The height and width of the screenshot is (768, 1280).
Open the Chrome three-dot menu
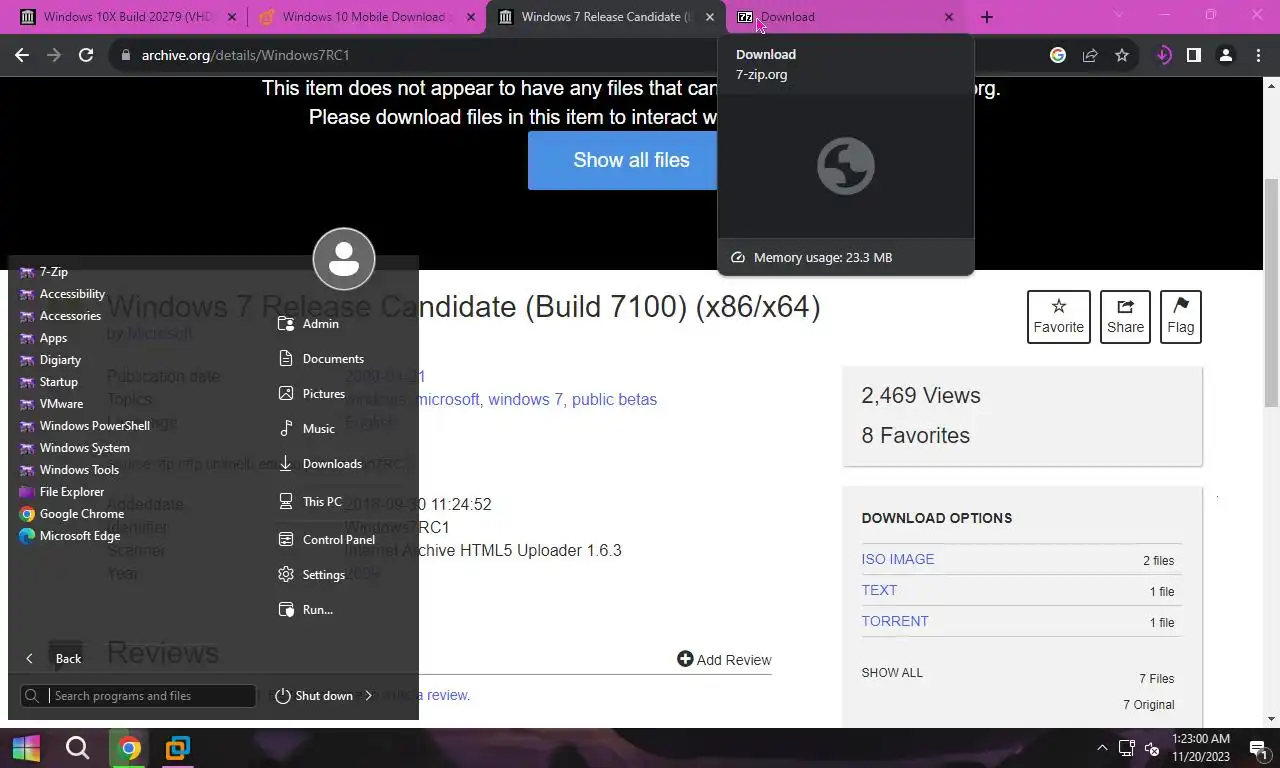(1258, 56)
